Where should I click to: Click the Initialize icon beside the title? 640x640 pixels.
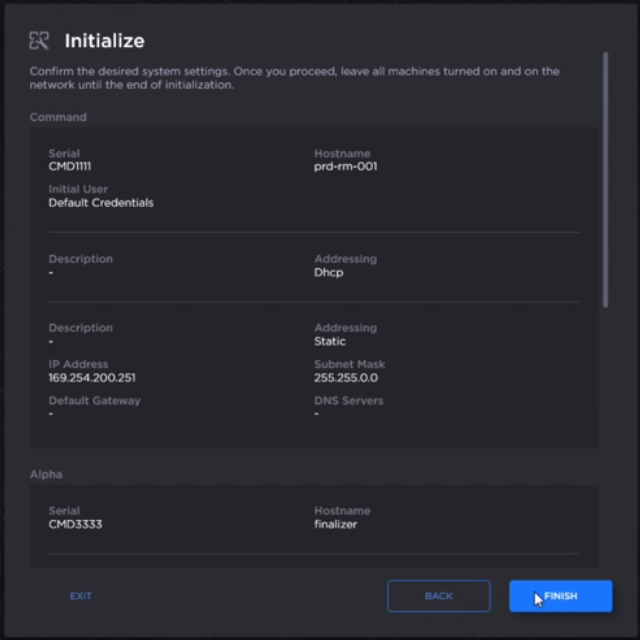[39, 41]
